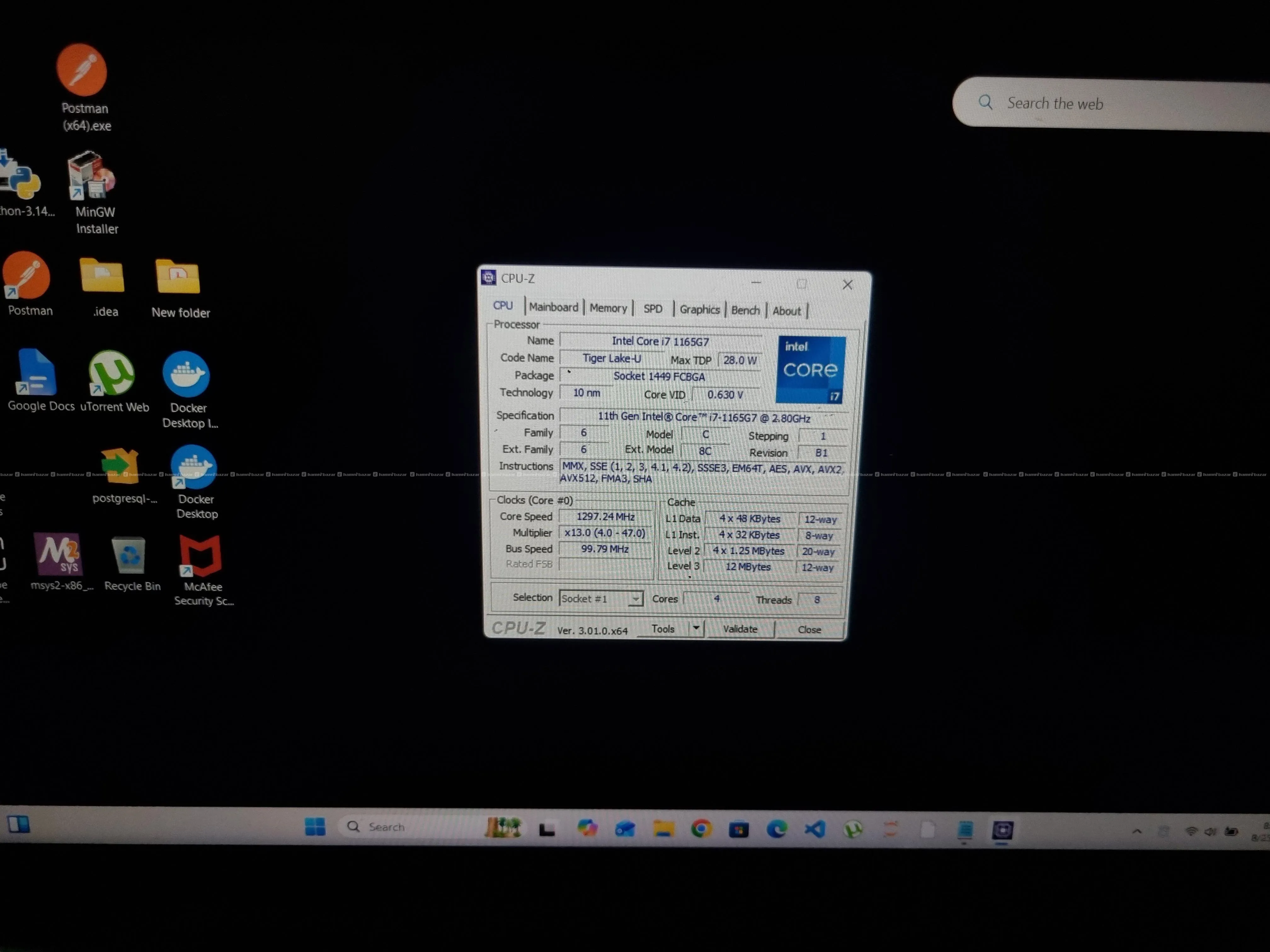This screenshot has height=952, width=1270.
Task: Open the Google Docs shortcut
Action: pyautogui.click(x=40, y=381)
